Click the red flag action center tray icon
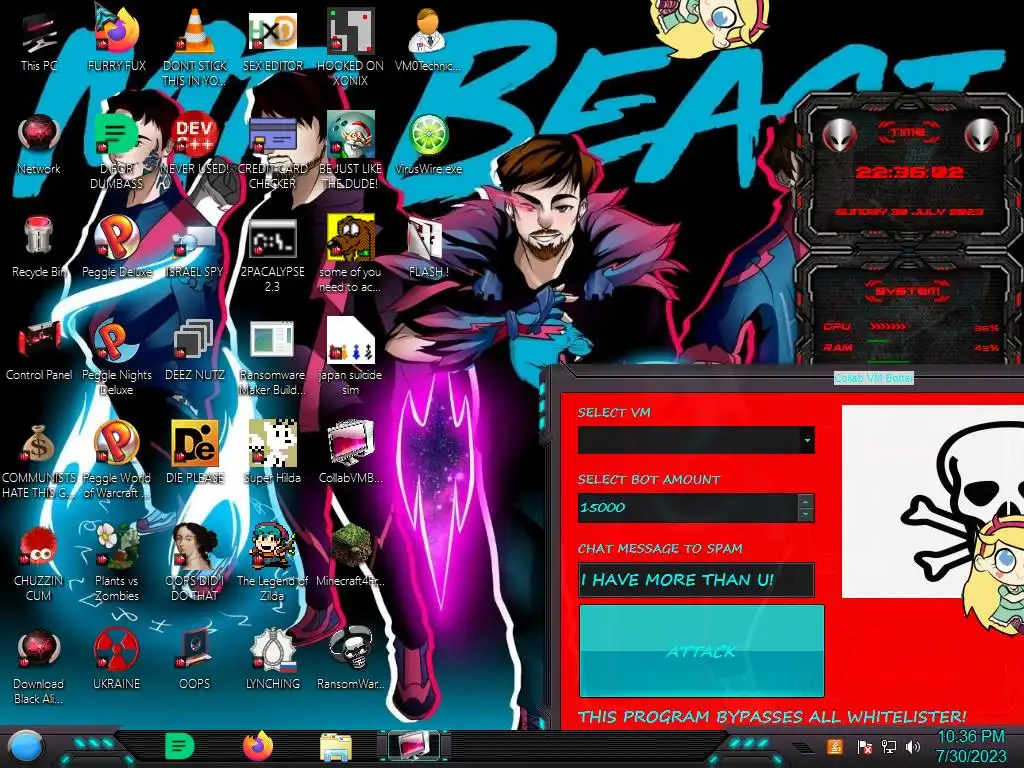This screenshot has height=768, width=1024. pyautogui.click(x=864, y=746)
